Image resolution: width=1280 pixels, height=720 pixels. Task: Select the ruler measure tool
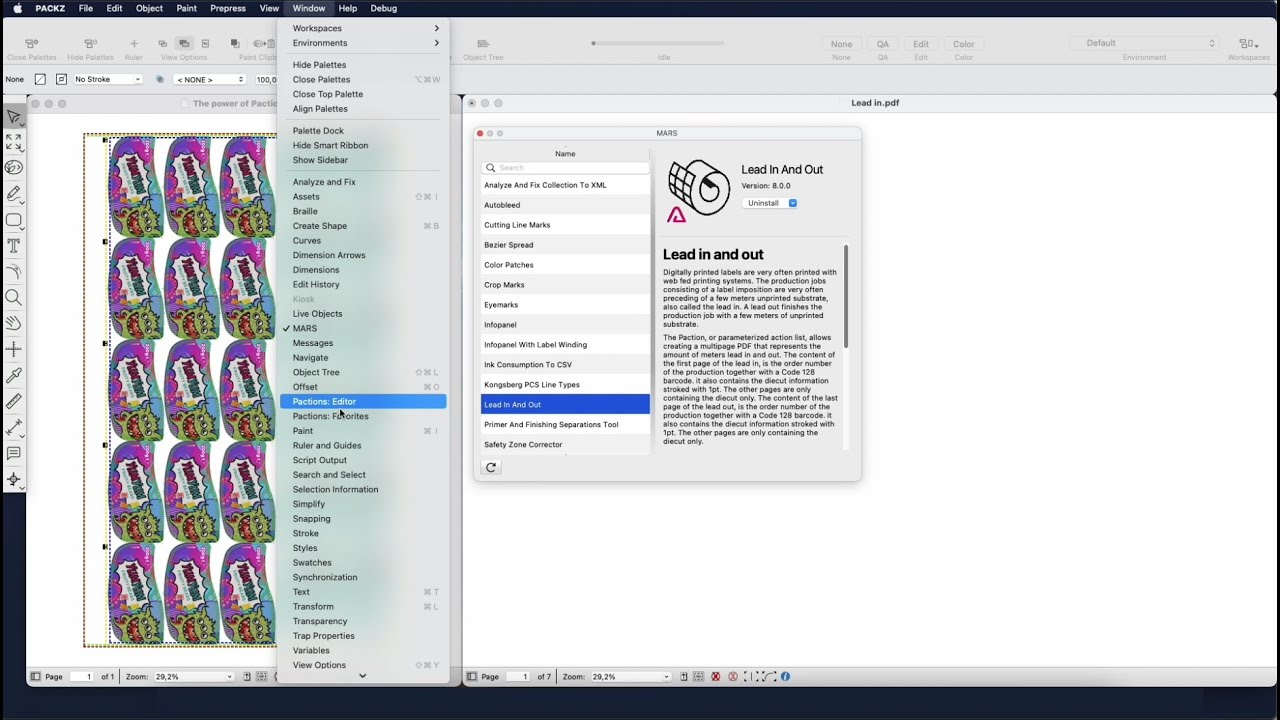(x=14, y=402)
